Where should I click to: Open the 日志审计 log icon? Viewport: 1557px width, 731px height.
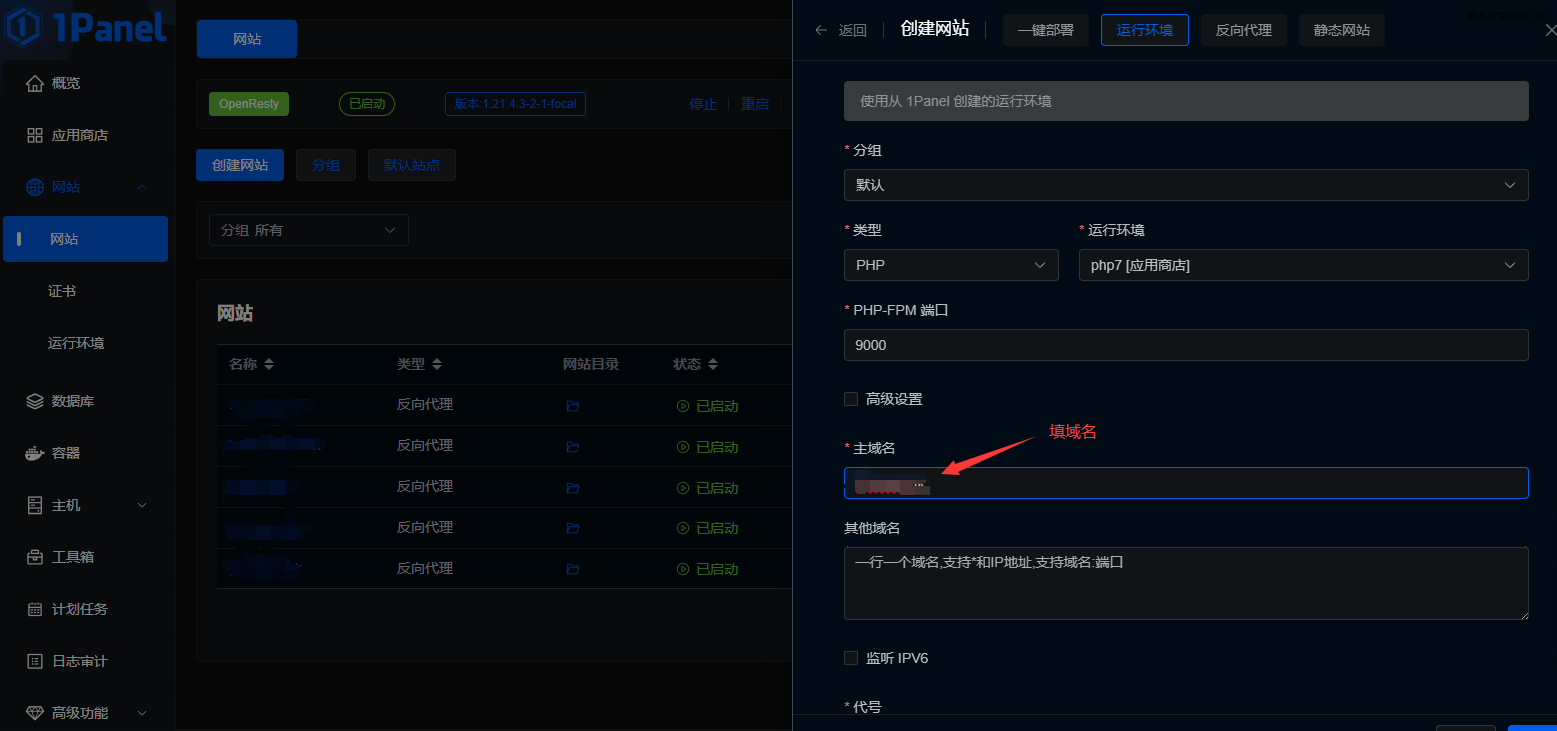pyautogui.click(x=35, y=661)
